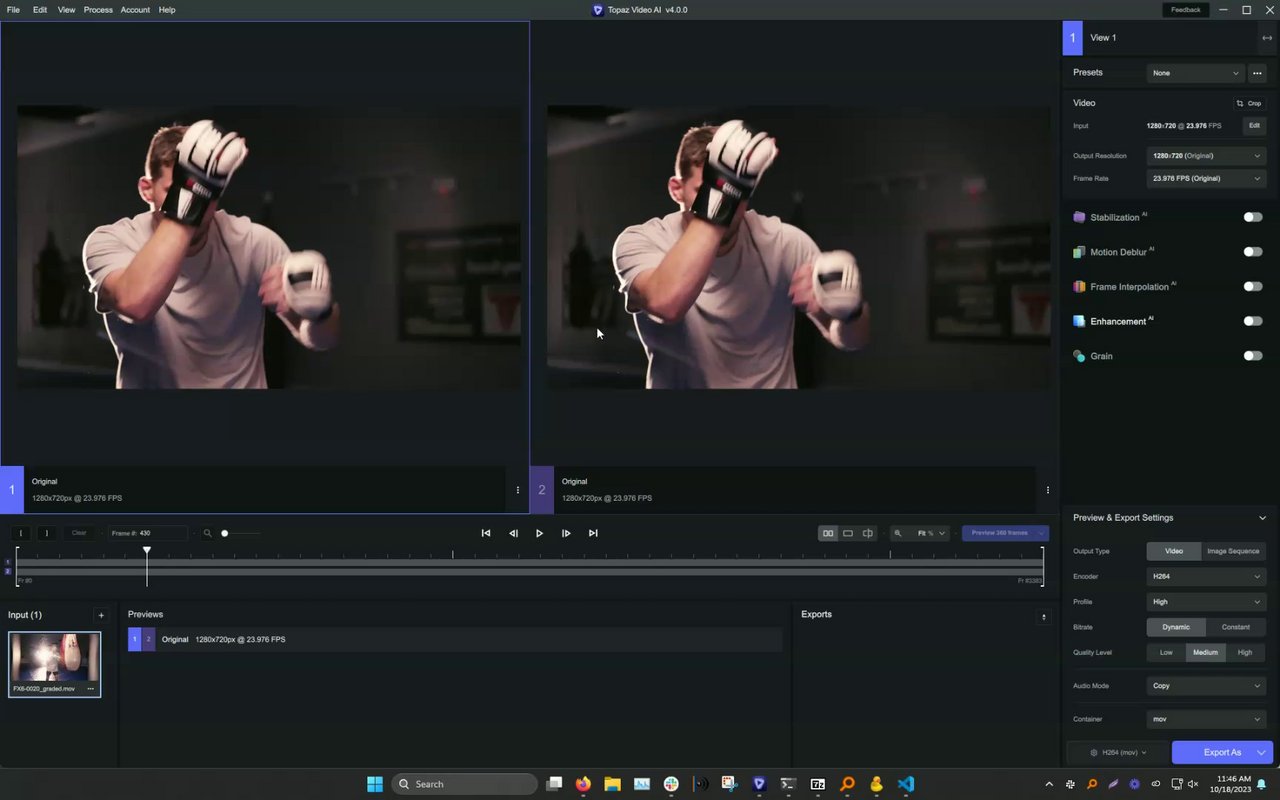Open options for FX6-0020_graded.mov

point(91,688)
